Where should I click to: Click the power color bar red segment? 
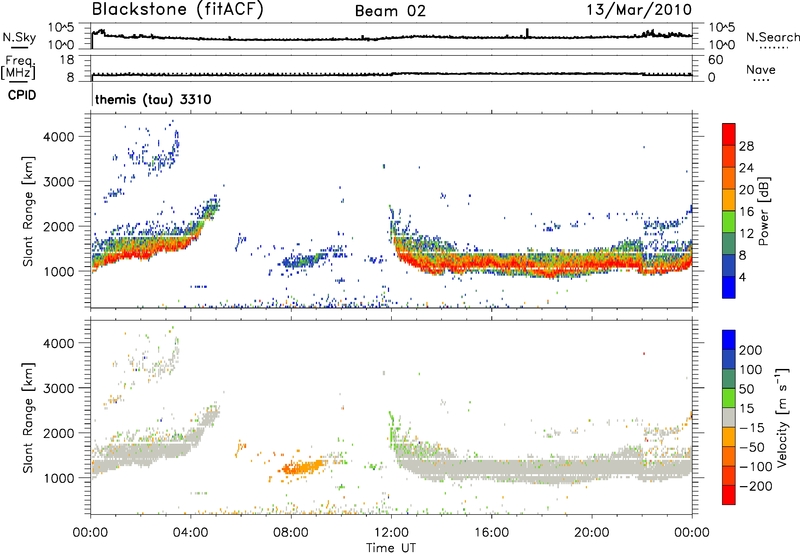[729, 134]
